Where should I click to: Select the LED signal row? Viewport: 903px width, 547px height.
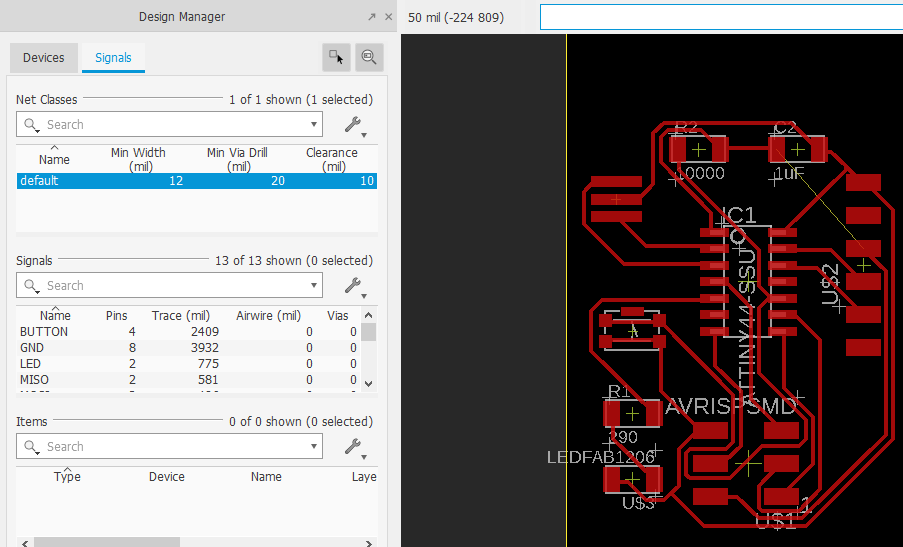coord(189,364)
